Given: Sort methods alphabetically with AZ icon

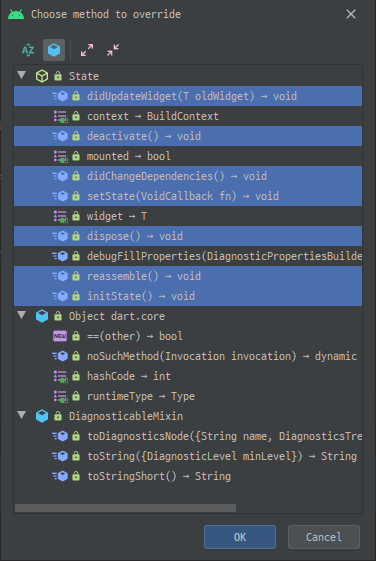Looking at the screenshot, I should pos(28,50).
